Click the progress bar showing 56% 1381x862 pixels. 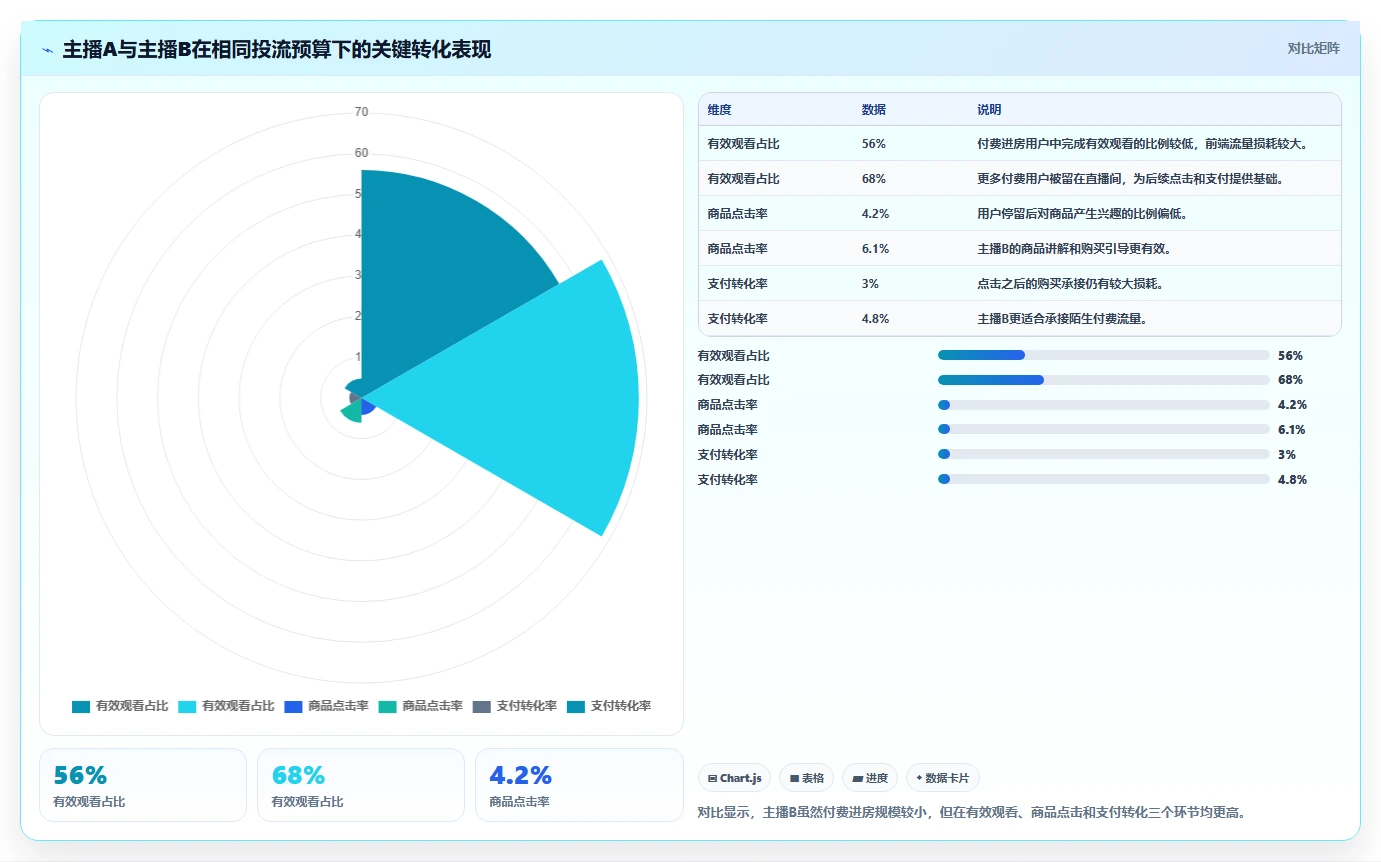(1103, 355)
